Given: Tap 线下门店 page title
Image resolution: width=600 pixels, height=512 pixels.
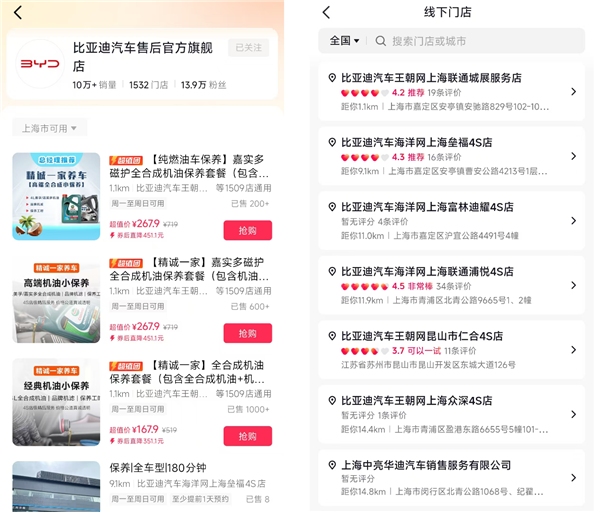Looking at the screenshot, I should pos(447,12).
